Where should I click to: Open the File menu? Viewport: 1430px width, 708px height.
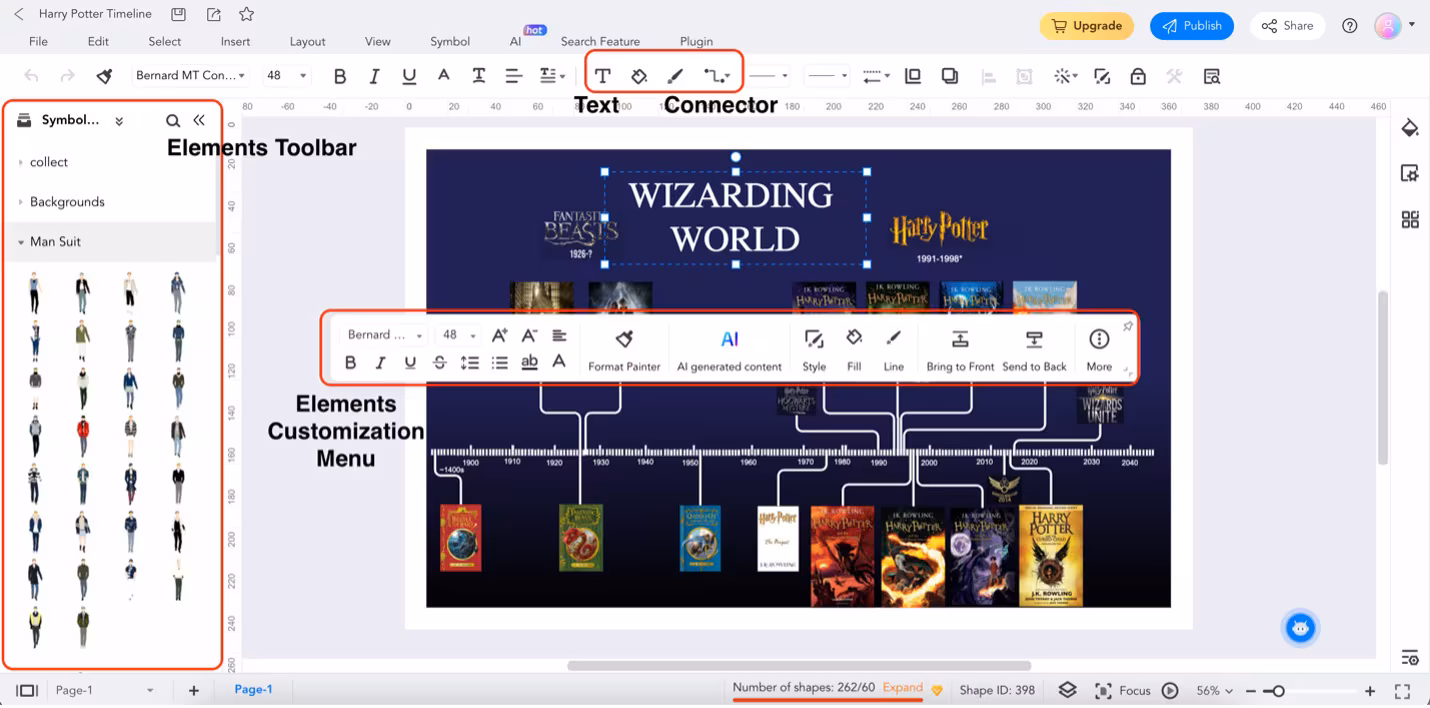(x=38, y=41)
